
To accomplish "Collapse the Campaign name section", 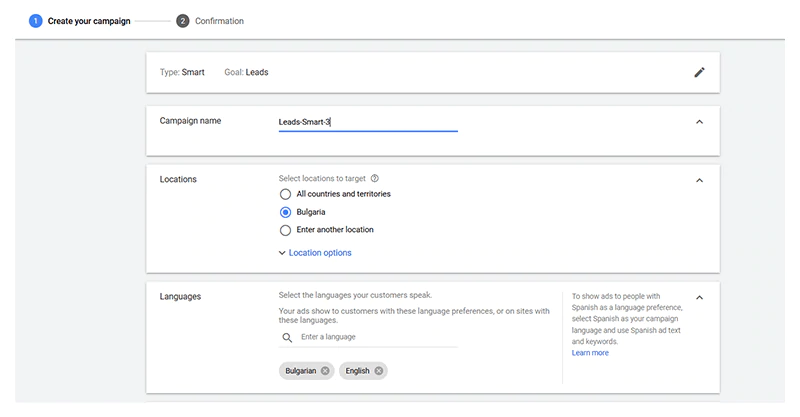I will [699, 122].
